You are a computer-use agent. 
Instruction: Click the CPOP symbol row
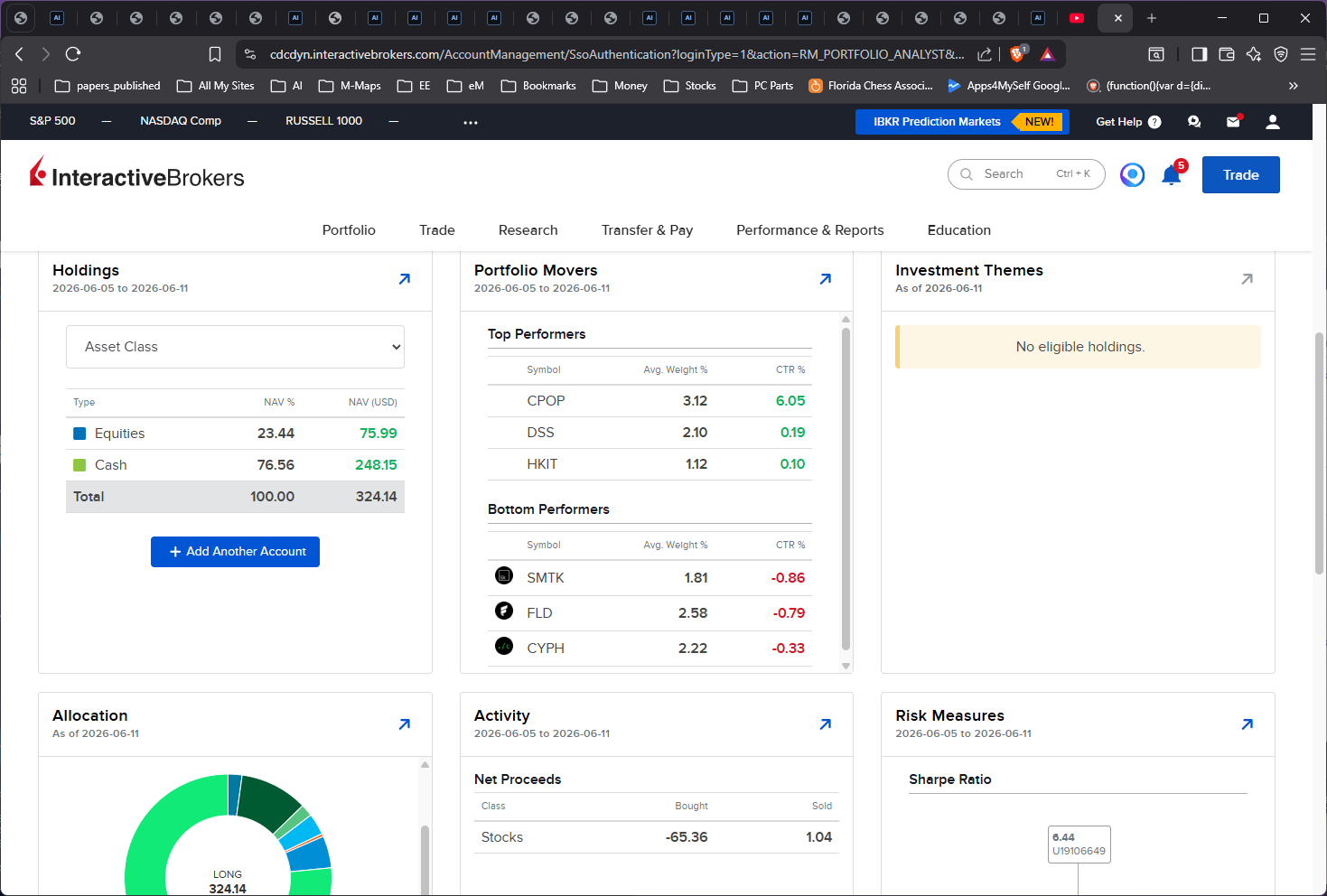tap(649, 401)
